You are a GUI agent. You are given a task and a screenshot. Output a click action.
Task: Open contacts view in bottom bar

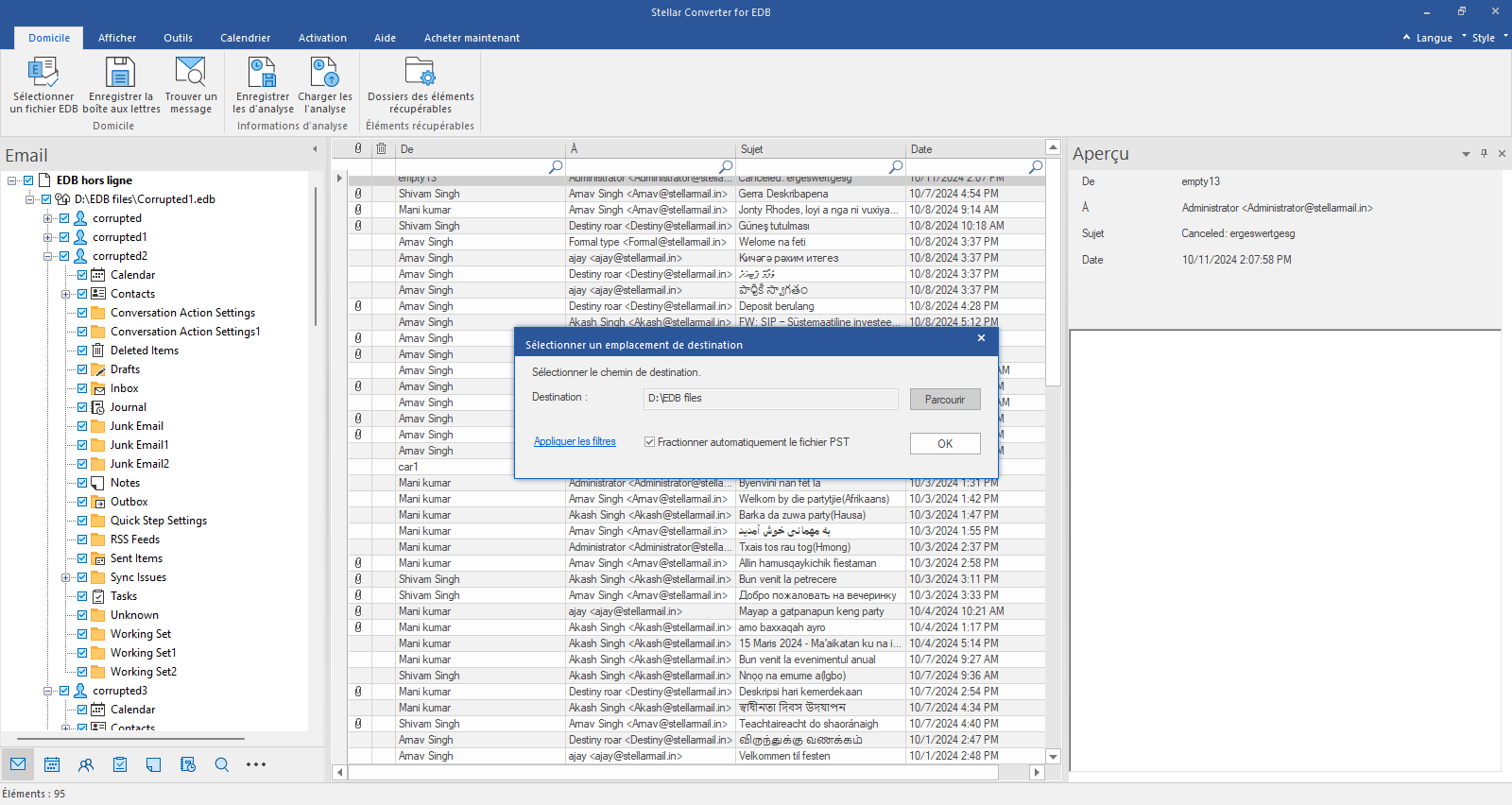[86, 764]
